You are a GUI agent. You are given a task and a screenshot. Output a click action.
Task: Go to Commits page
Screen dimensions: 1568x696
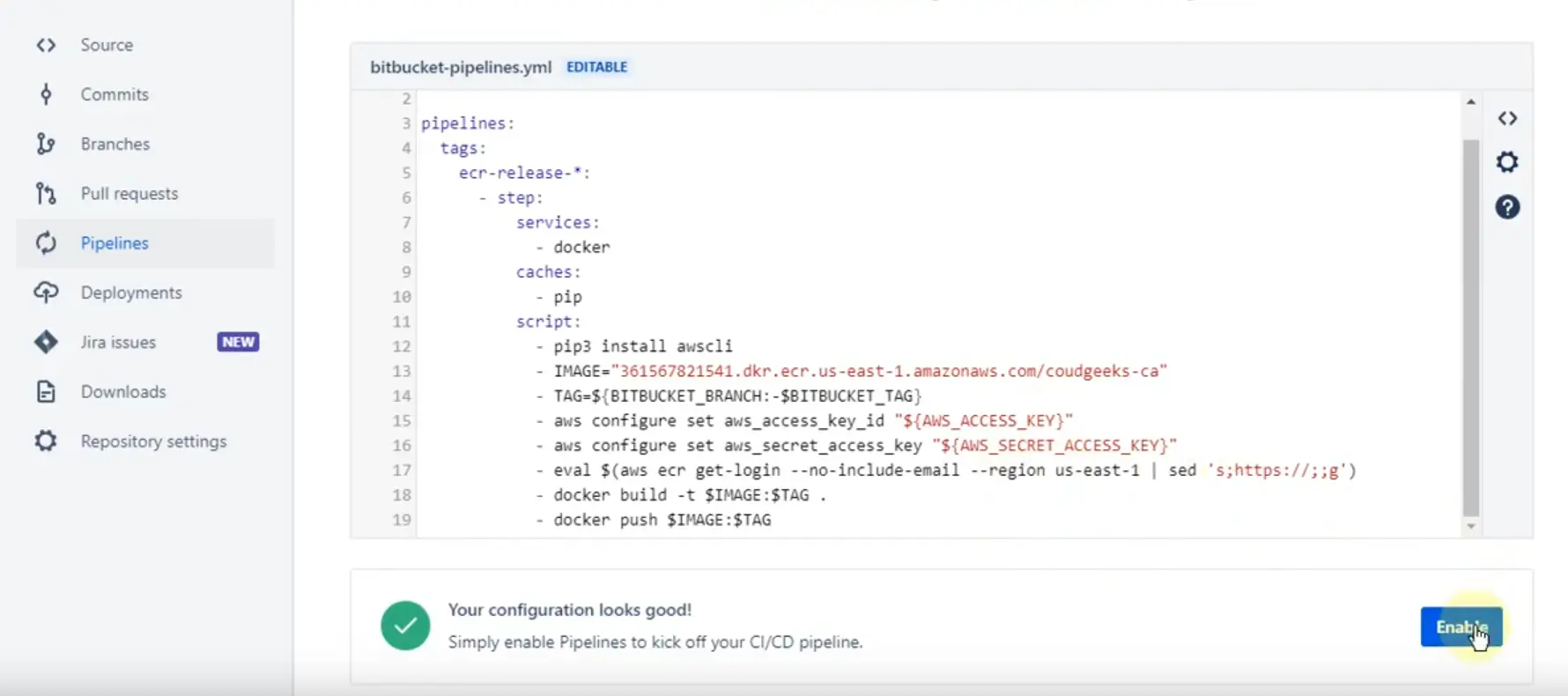[115, 94]
